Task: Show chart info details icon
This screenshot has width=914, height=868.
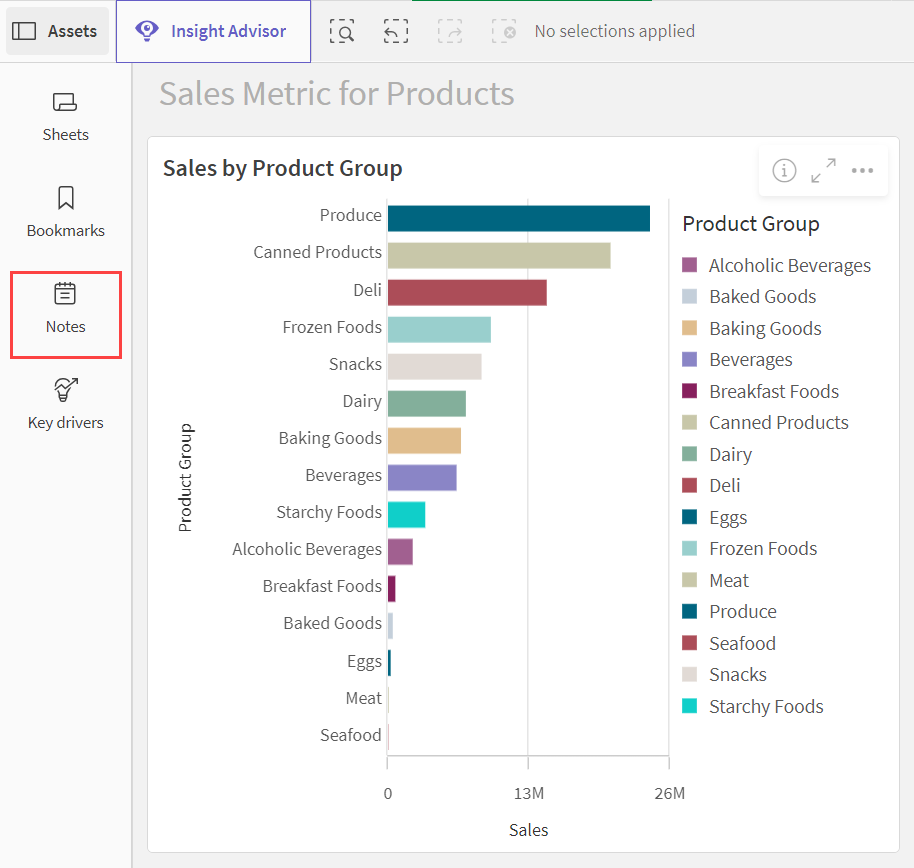Action: point(784,171)
